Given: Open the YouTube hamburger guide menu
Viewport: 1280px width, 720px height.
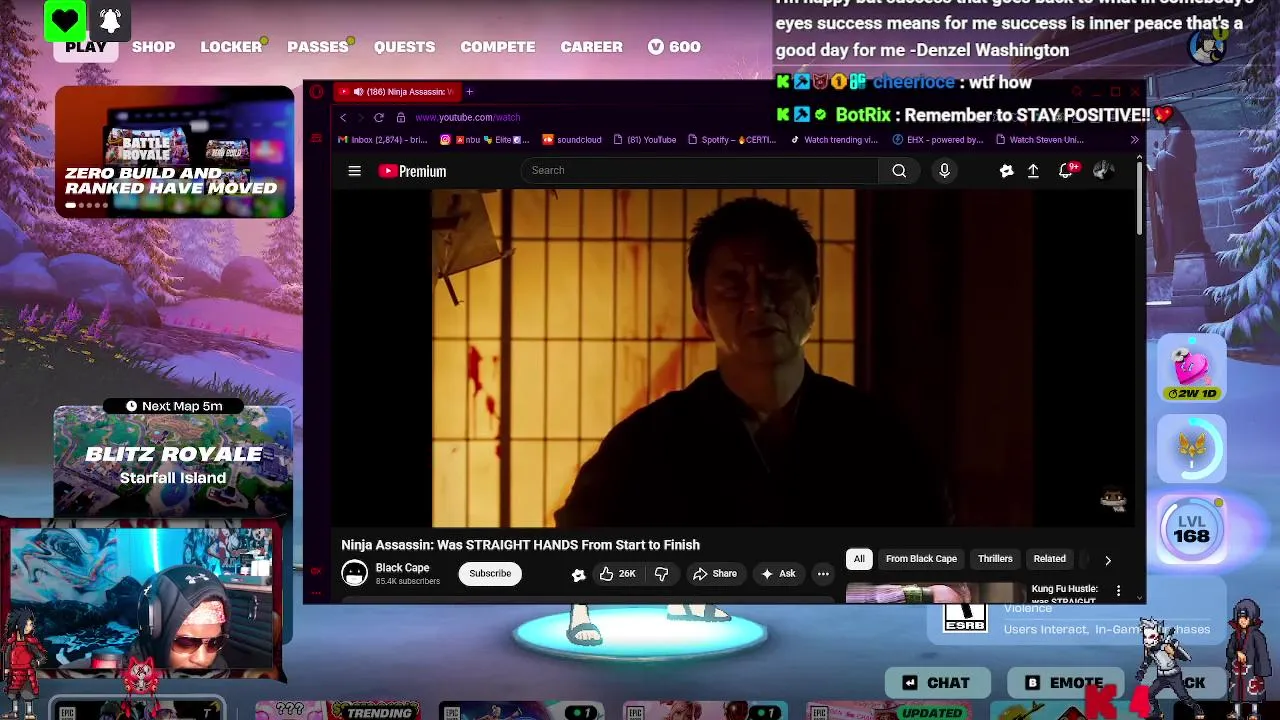Looking at the screenshot, I should coord(354,171).
